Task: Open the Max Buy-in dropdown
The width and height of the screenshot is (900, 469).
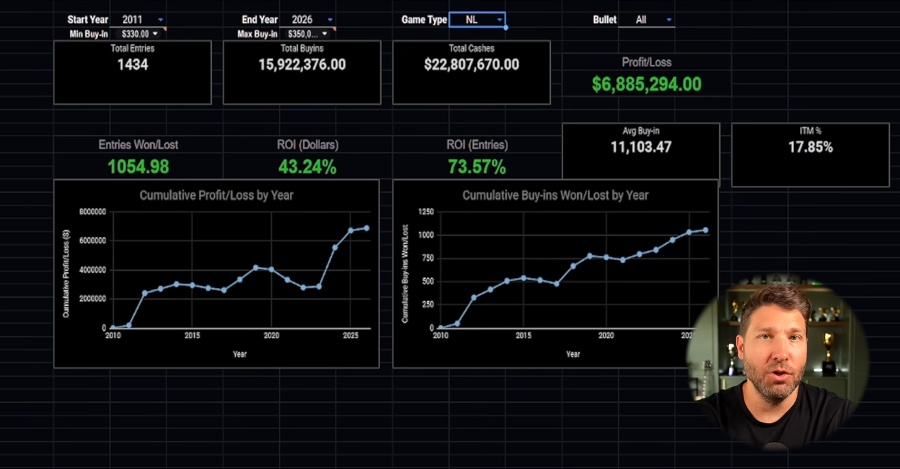Action: (307, 34)
